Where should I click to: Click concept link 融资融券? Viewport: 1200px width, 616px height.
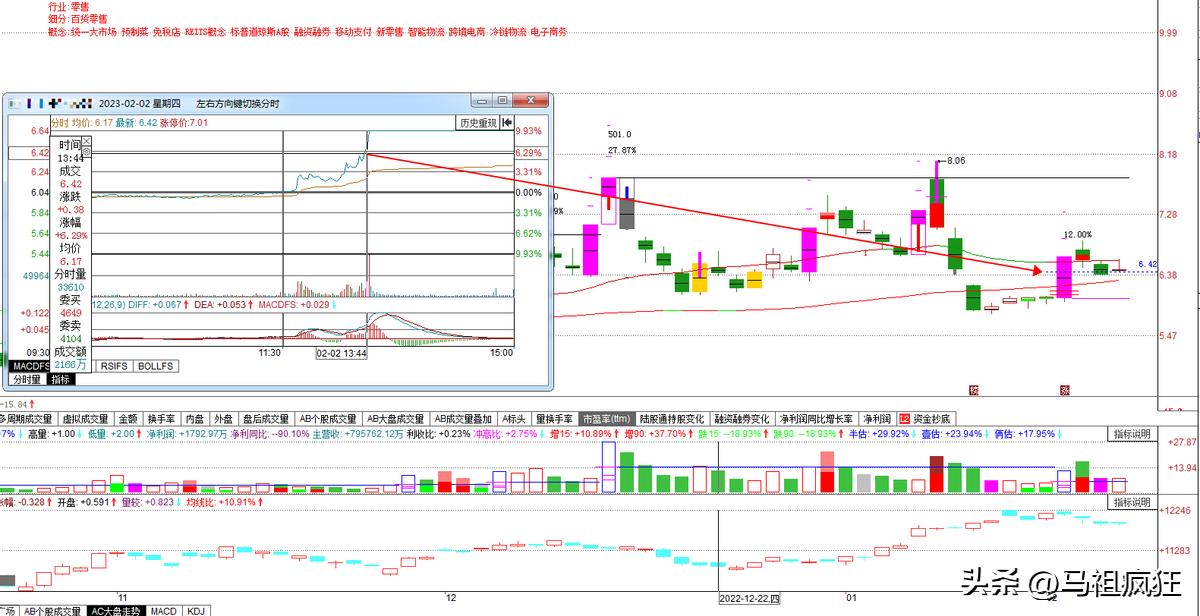pos(312,32)
